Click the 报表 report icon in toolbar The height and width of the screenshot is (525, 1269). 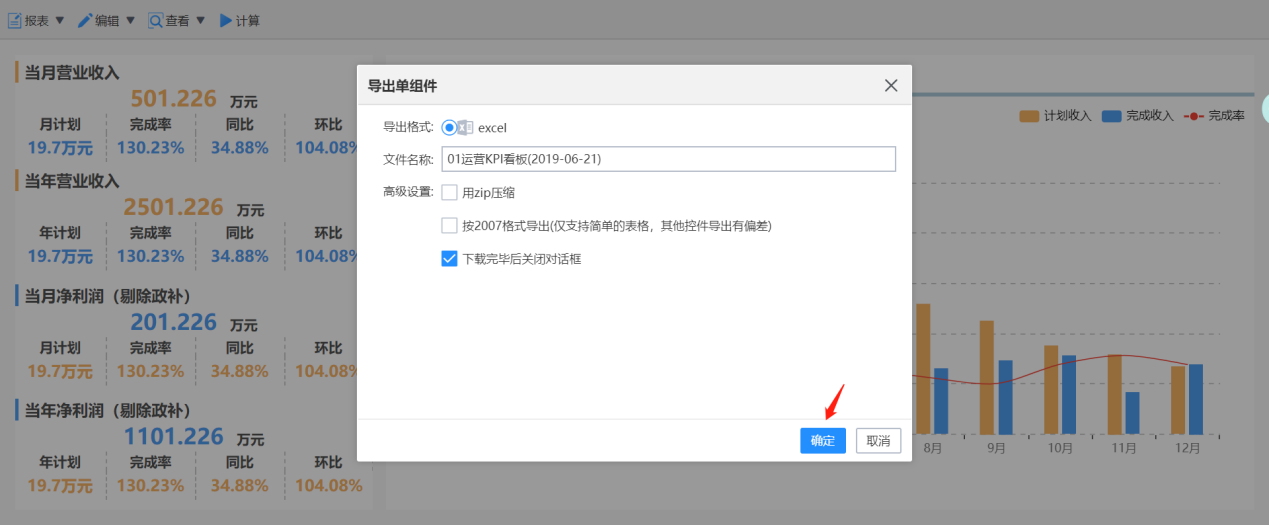pos(15,20)
